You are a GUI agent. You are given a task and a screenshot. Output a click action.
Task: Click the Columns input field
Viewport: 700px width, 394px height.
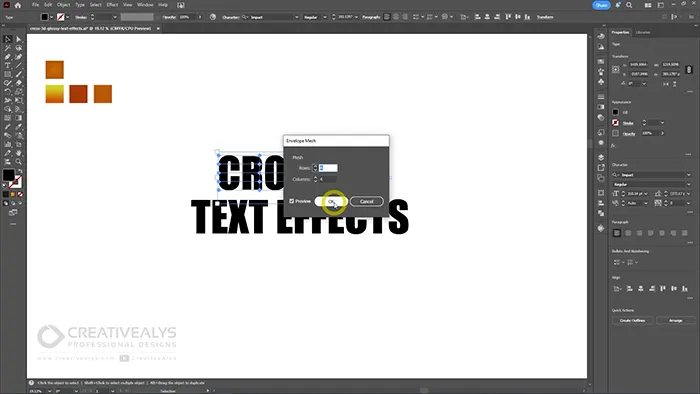(328, 179)
